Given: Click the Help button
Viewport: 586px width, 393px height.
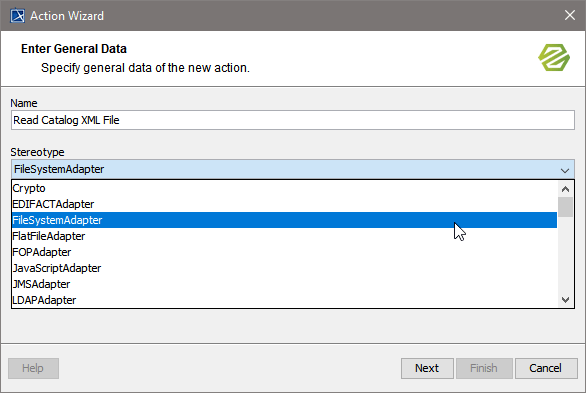Looking at the screenshot, I should point(33,368).
